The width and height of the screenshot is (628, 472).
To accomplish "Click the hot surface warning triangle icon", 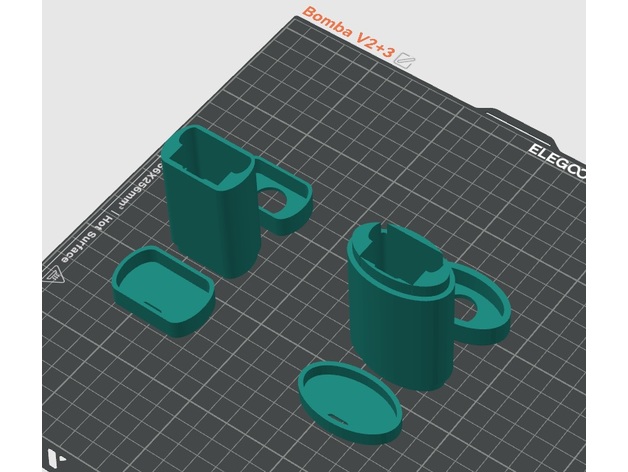I will click(54, 275).
